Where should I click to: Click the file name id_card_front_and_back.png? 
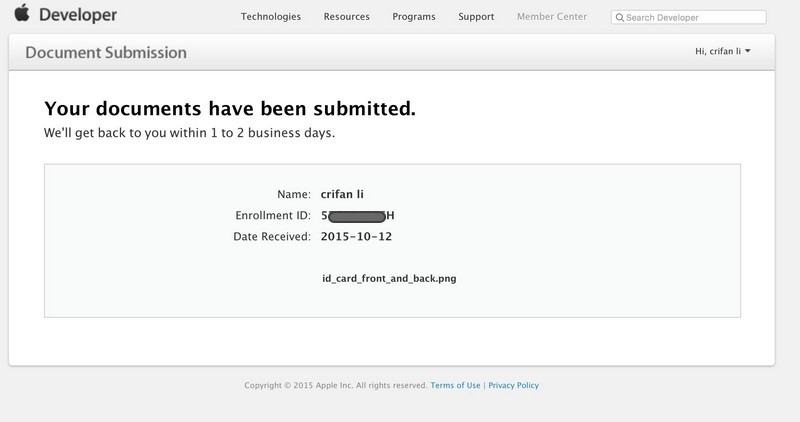point(389,279)
